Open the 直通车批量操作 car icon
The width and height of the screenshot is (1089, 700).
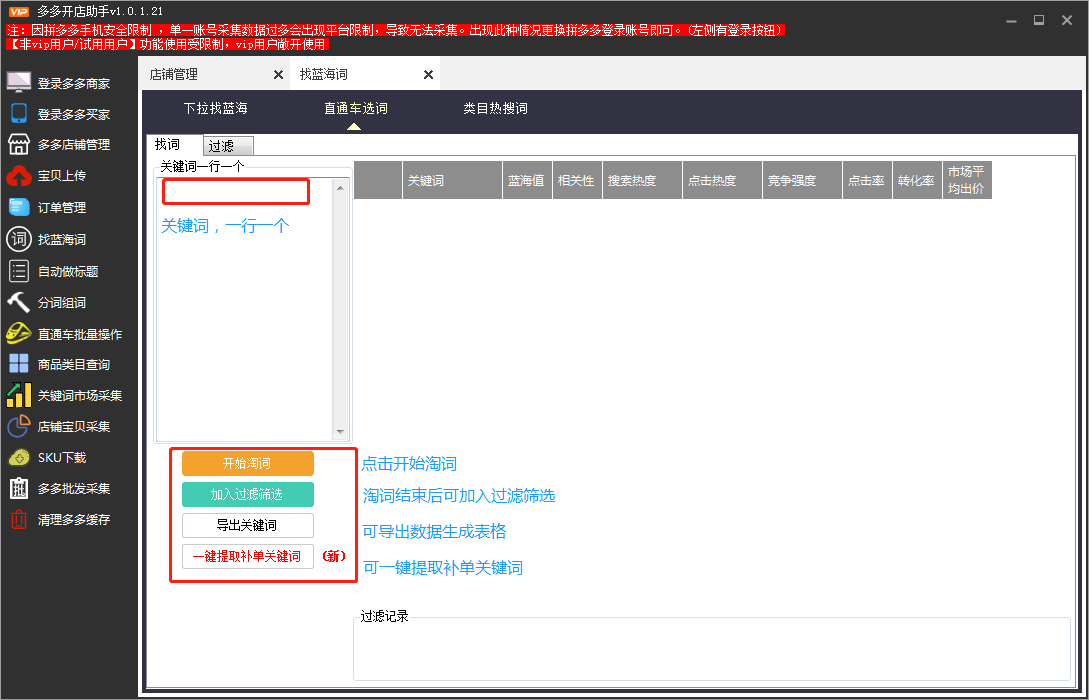point(19,334)
